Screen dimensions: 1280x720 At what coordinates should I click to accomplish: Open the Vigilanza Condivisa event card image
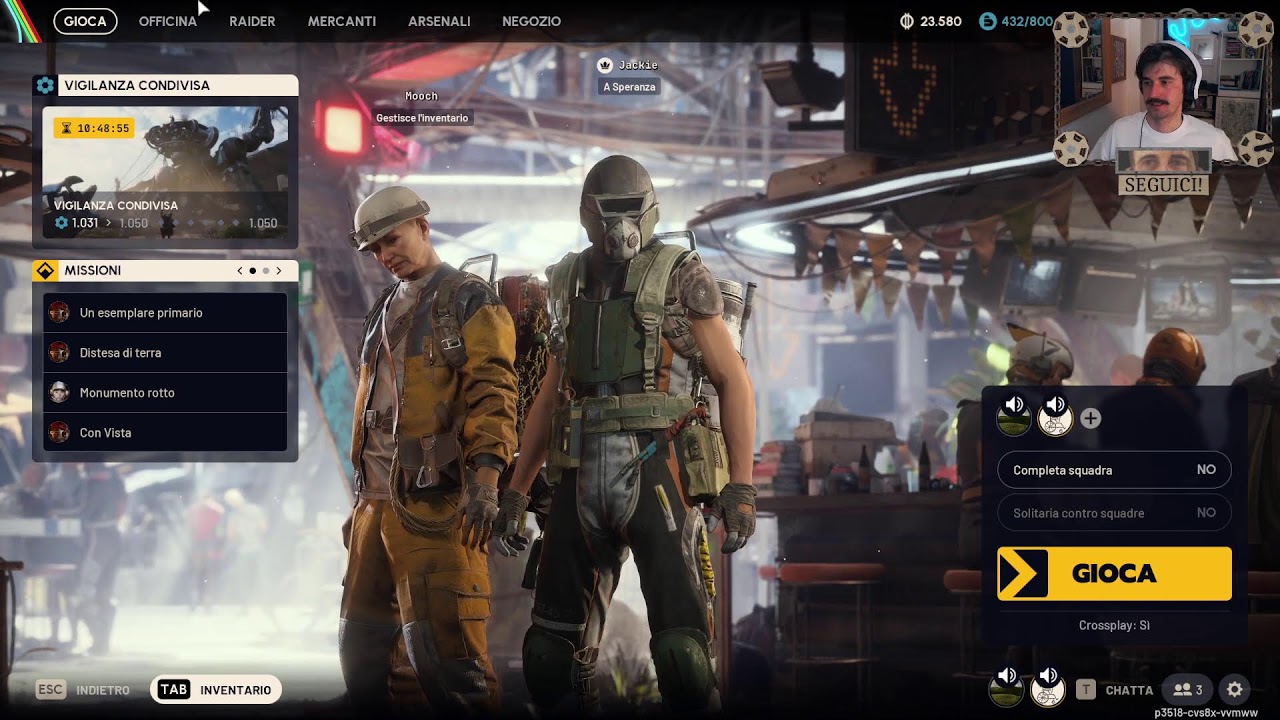[165, 171]
